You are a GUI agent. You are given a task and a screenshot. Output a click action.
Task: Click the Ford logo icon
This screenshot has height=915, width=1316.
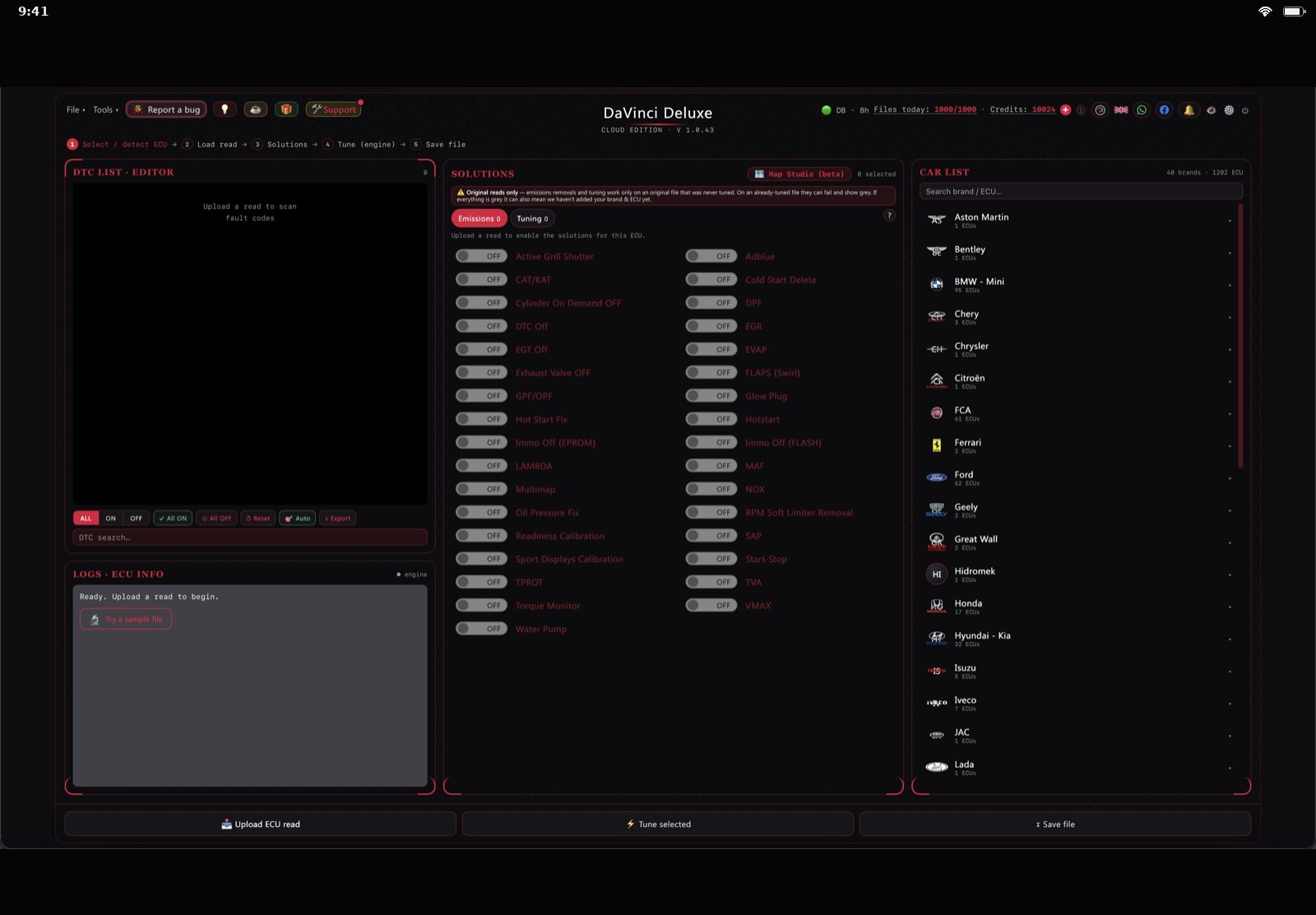[x=937, y=477]
